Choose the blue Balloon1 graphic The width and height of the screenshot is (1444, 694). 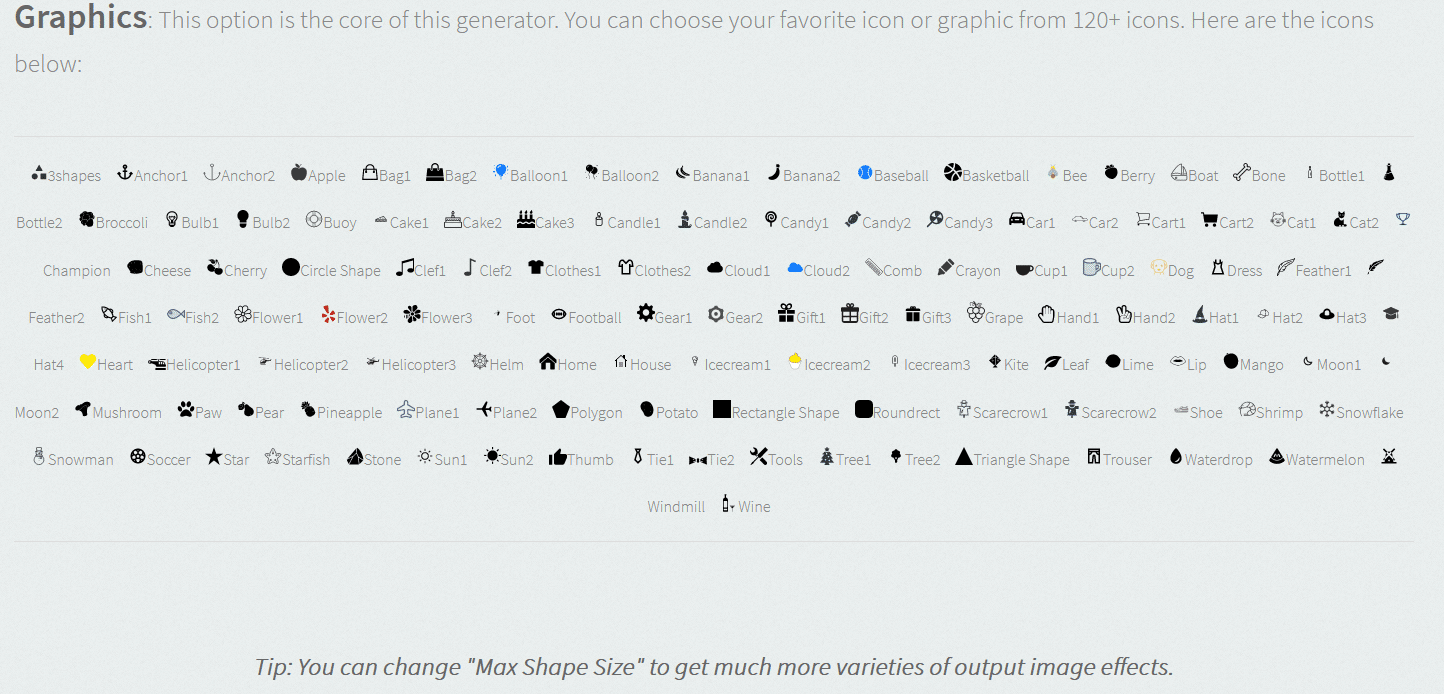pos(500,172)
